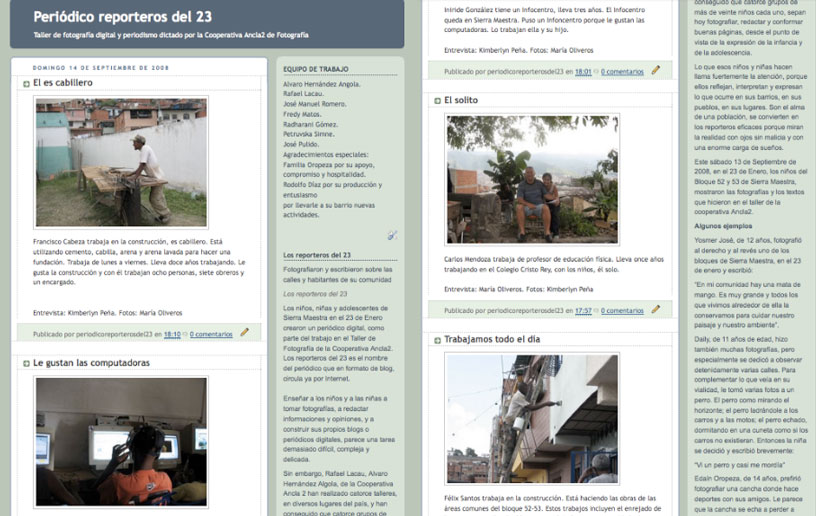Image resolution: width=816 pixels, height=516 pixels.
Task: Open 0 comentarios link next to 17:57
Action: click(x=622, y=311)
